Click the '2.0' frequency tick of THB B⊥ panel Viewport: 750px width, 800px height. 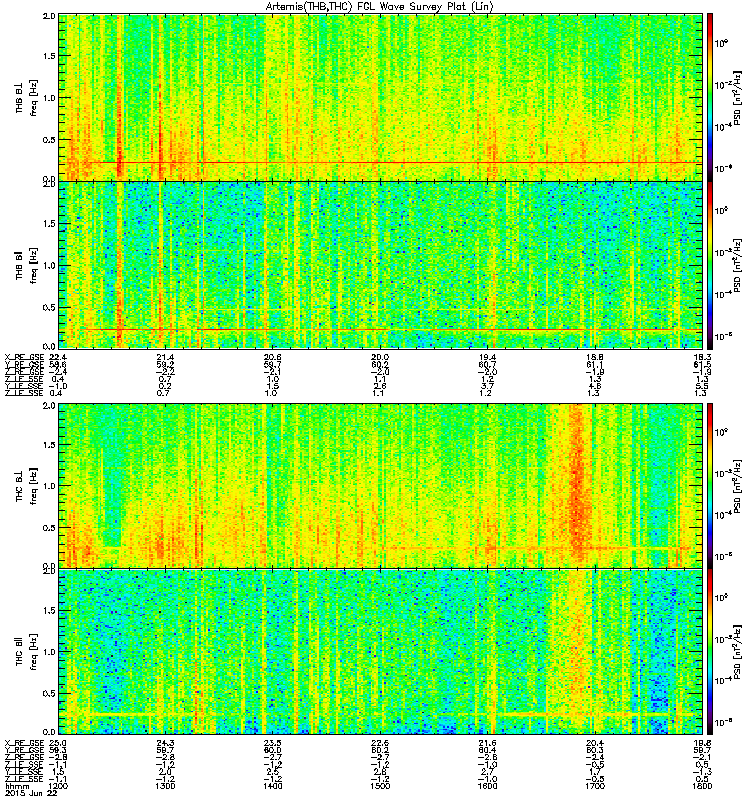point(49,16)
